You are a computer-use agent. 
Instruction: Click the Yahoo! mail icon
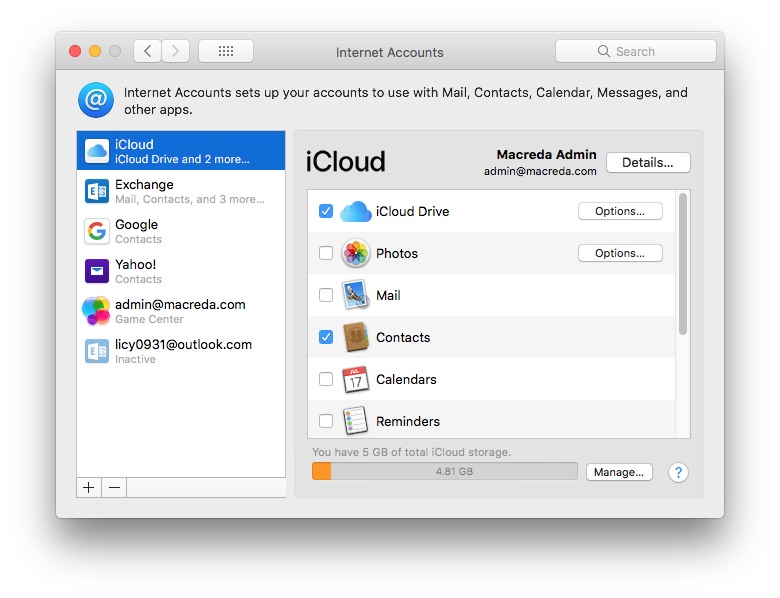97,271
